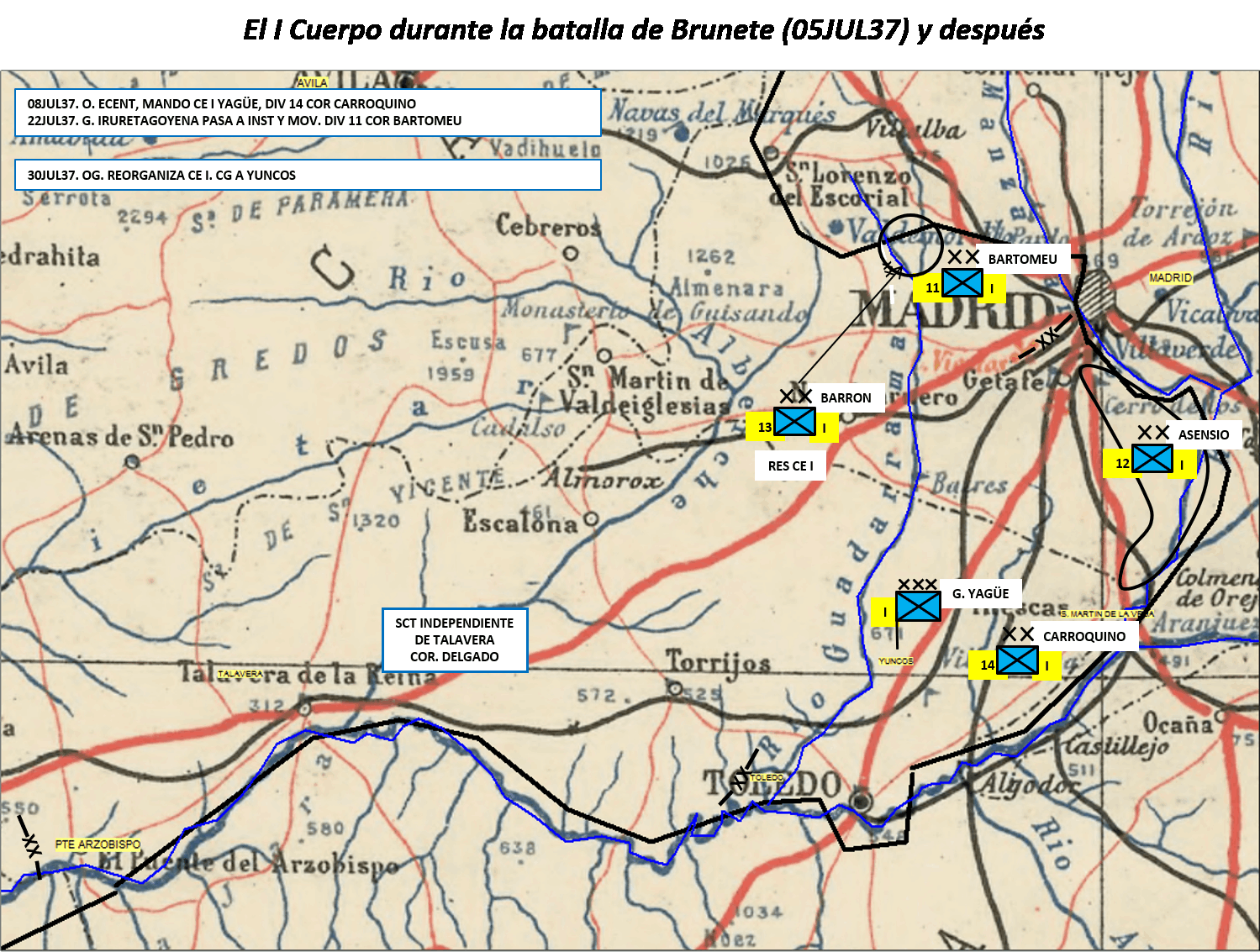Click the map title about Brunete battle
The image size is (1260, 952).
(644, 30)
